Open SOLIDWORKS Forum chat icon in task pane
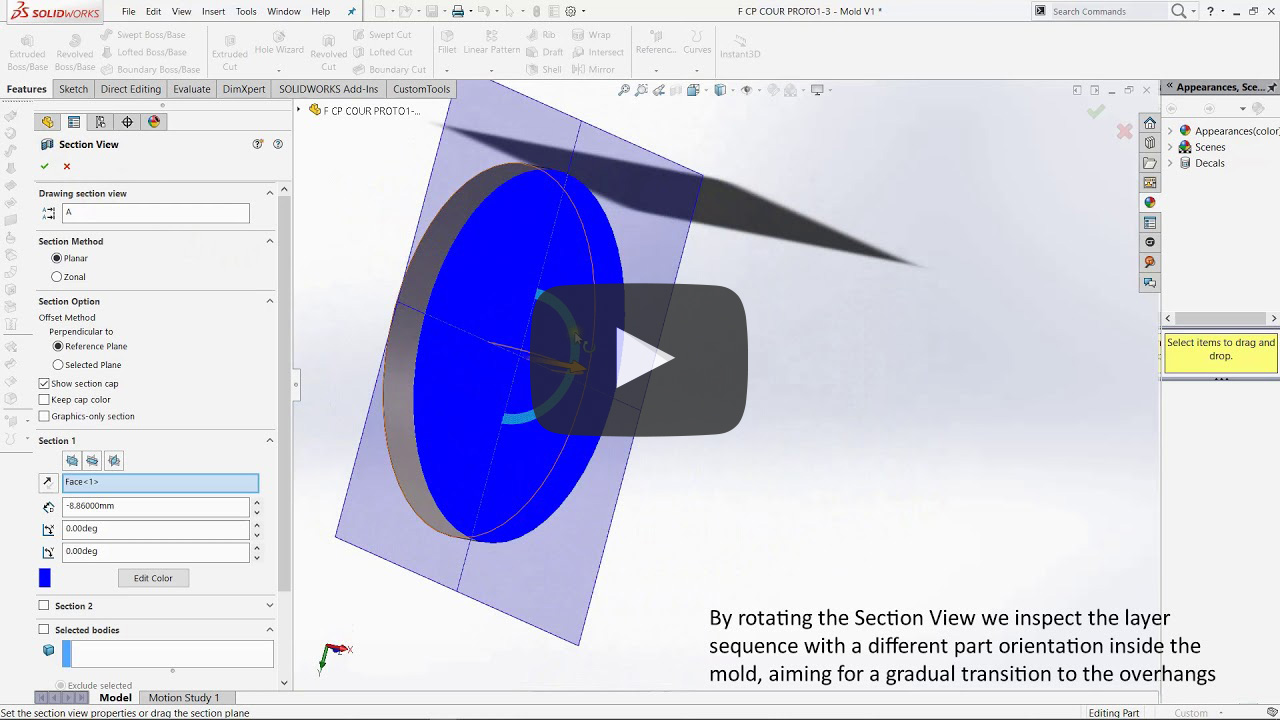This screenshot has height=720, width=1280. pyautogui.click(x=1150, y=283)
